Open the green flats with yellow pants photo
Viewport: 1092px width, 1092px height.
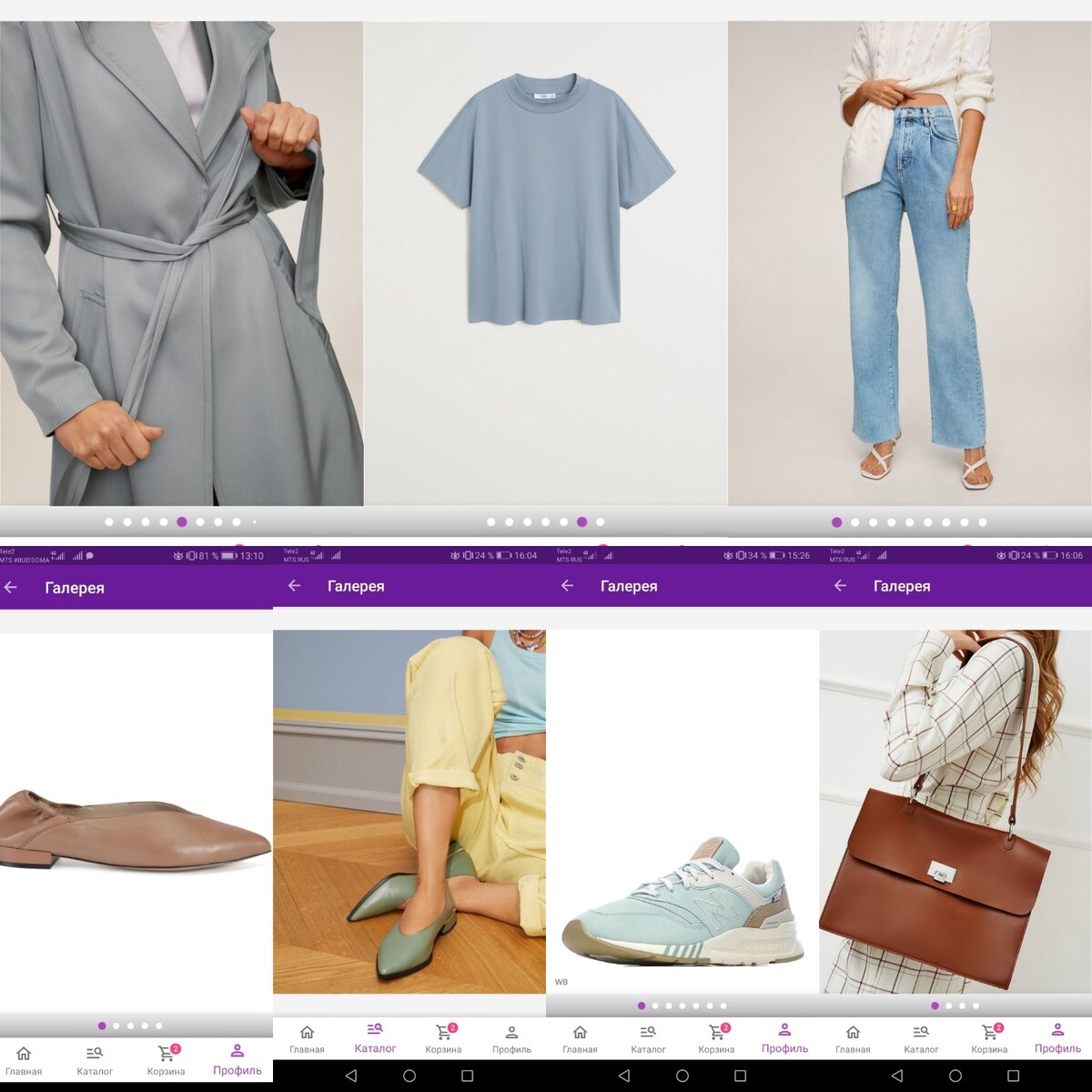[x=409, y=811]
